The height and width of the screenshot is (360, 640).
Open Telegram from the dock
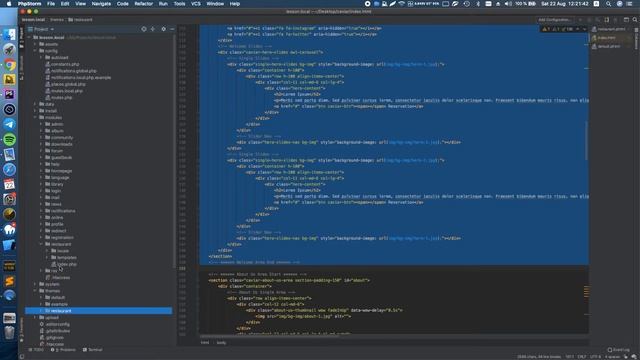[9, 124]
